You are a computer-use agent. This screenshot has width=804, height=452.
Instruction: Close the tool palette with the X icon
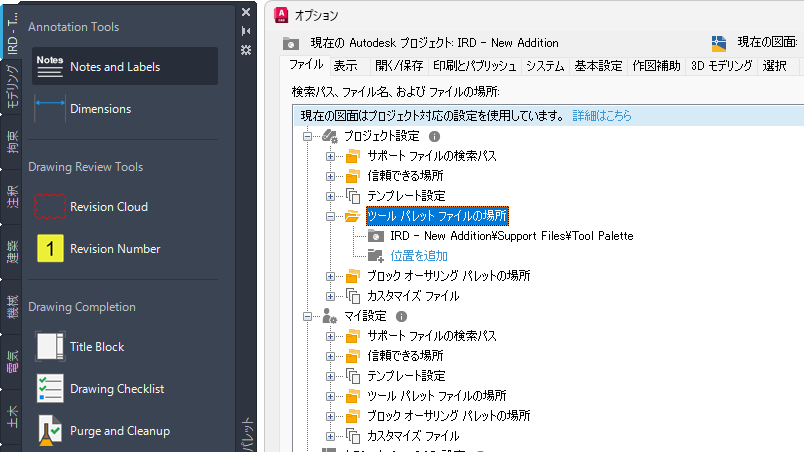click(246, 12)
